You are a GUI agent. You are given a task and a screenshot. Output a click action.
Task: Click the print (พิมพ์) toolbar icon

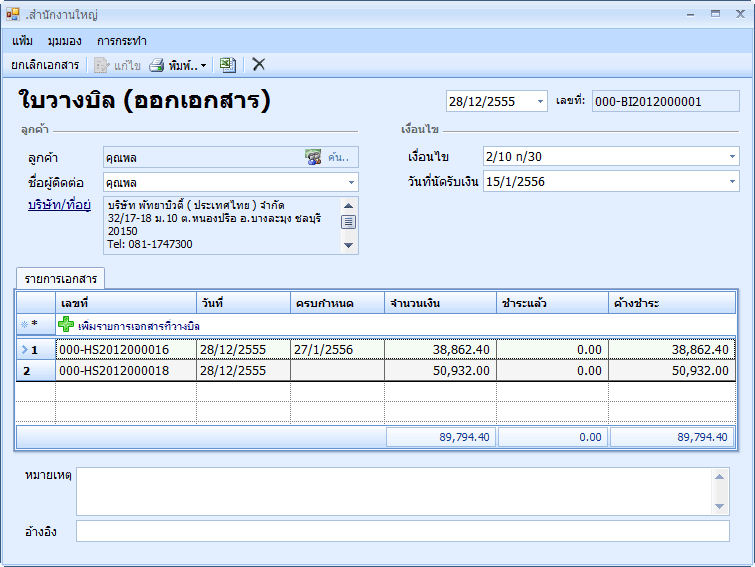click(157, 65)
